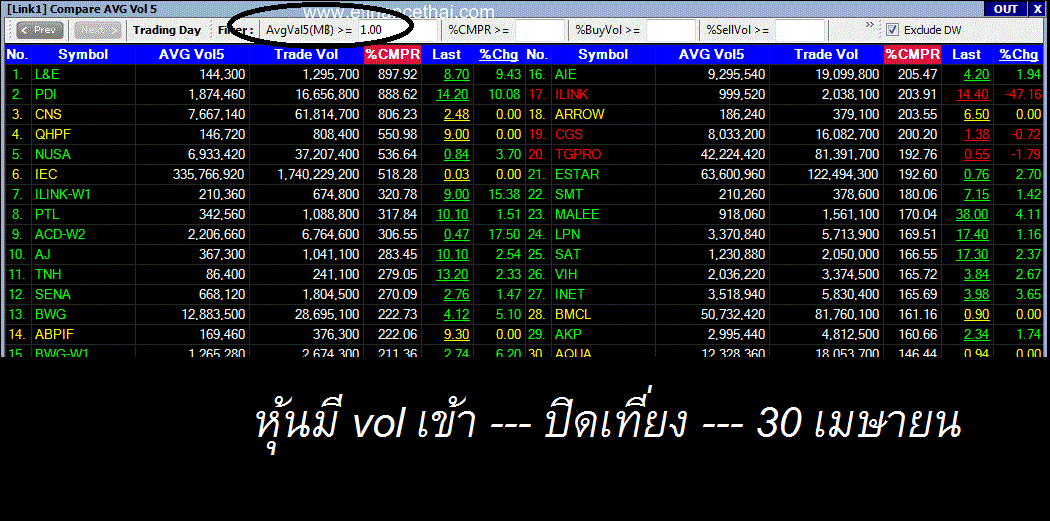The width and height of the screenshot is (1050, 521).
Task: Click MALEE last price 38.00
Action: point(972,214)
